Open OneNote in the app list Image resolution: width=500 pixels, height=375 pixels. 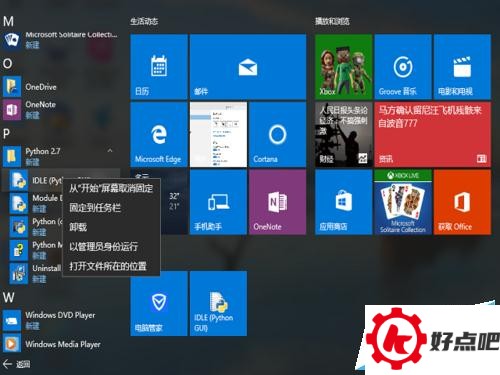pyautogui.click(x=60, y=109)
